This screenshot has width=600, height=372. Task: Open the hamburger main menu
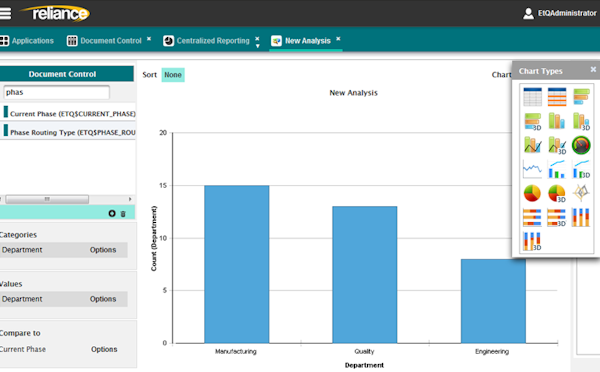tap(5, 13)
